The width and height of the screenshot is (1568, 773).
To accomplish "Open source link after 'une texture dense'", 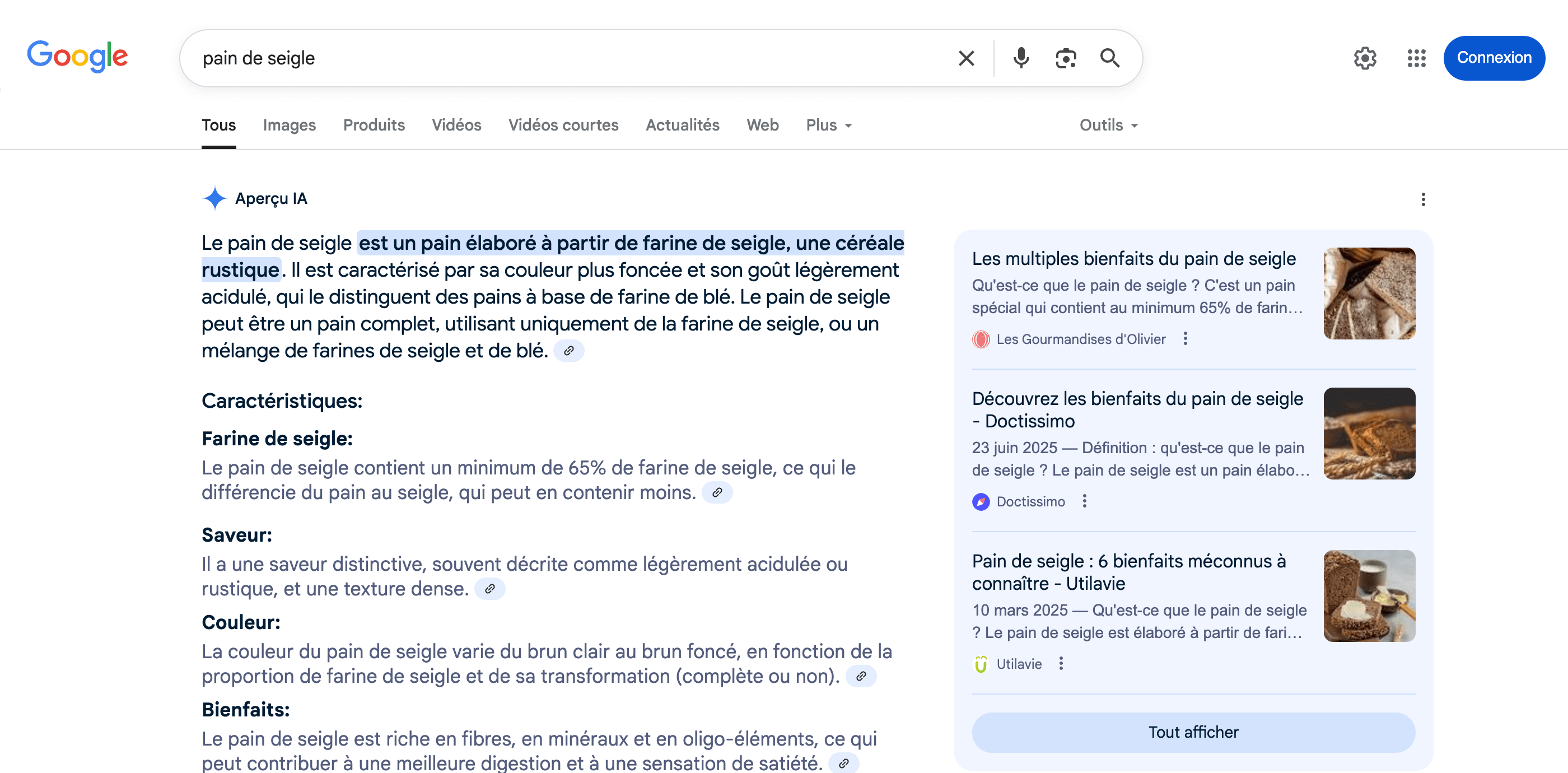I will (x=489, y=589).
